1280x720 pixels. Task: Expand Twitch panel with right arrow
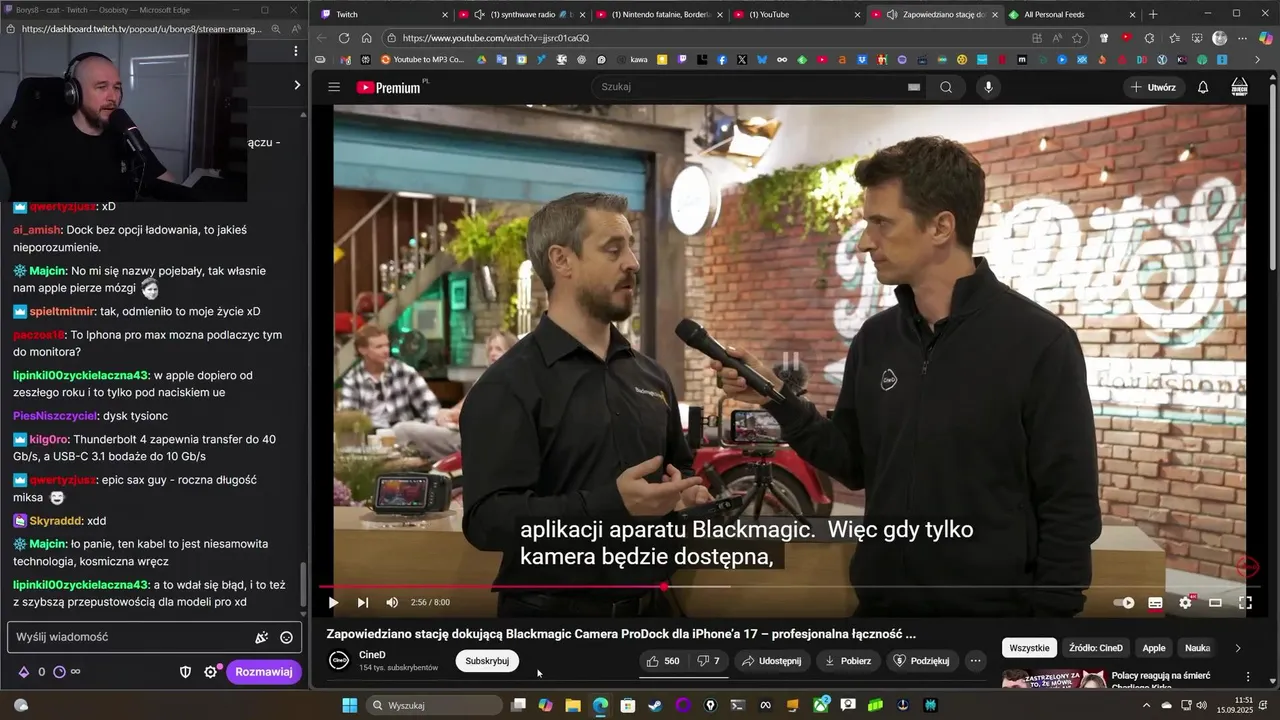[296, 85]
